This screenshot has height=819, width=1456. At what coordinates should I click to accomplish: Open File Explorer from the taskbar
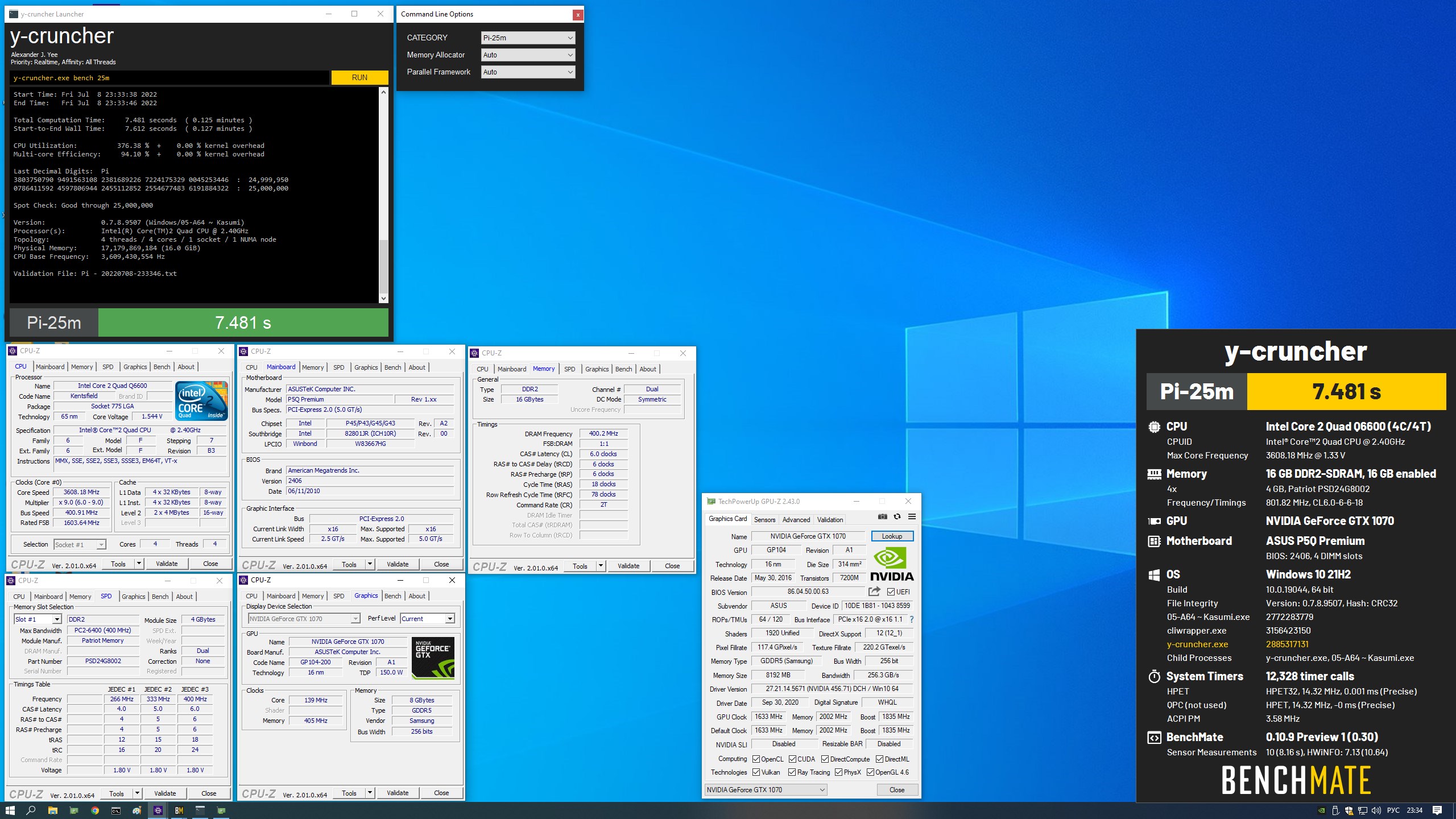click(52, 810)
